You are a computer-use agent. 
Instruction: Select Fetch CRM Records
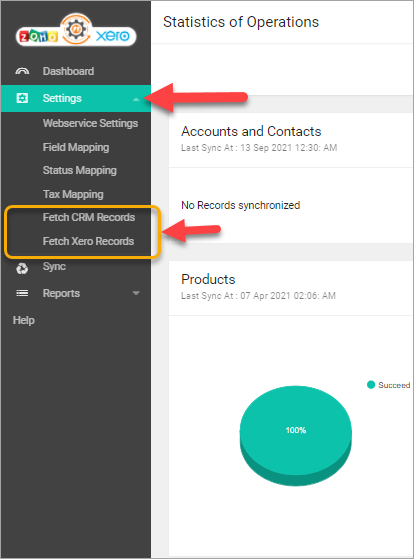[89, 217]
